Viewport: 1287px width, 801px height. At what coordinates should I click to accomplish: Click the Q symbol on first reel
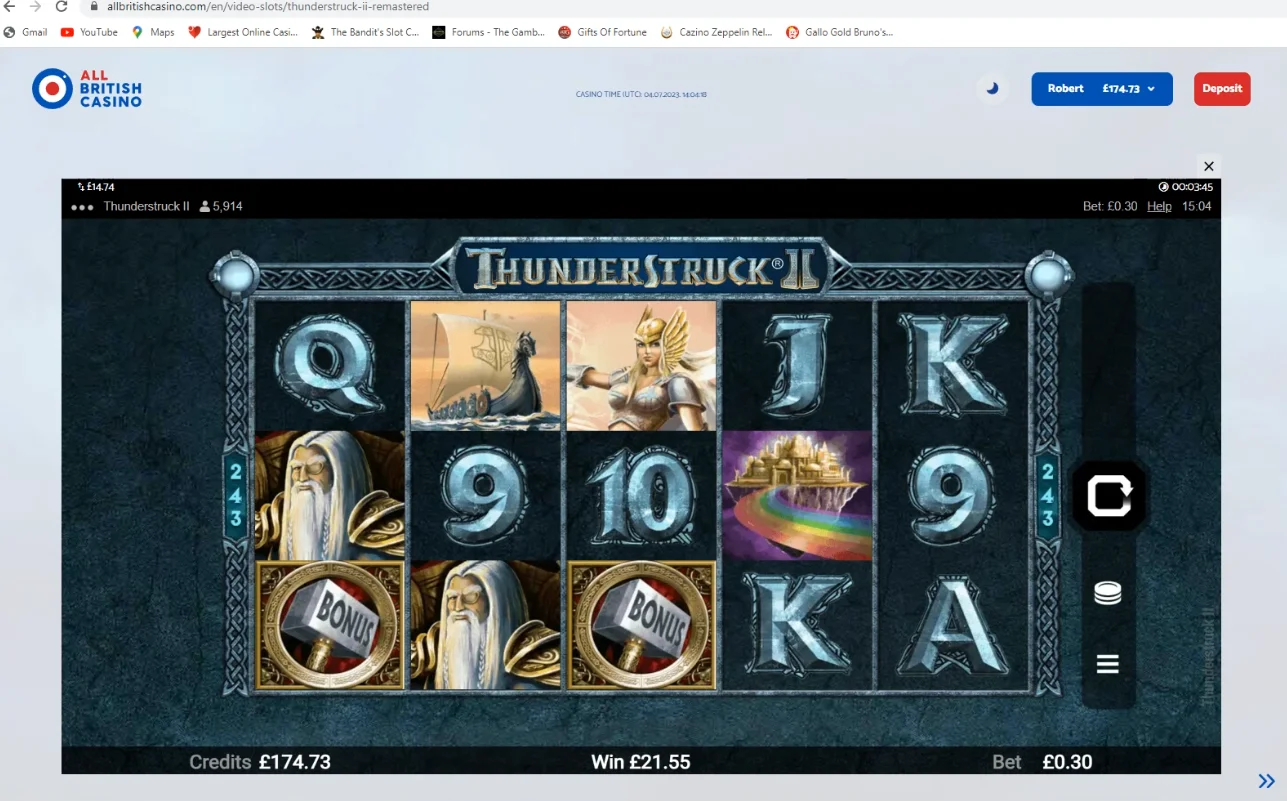pyautogui.click(x=330, y=366)
